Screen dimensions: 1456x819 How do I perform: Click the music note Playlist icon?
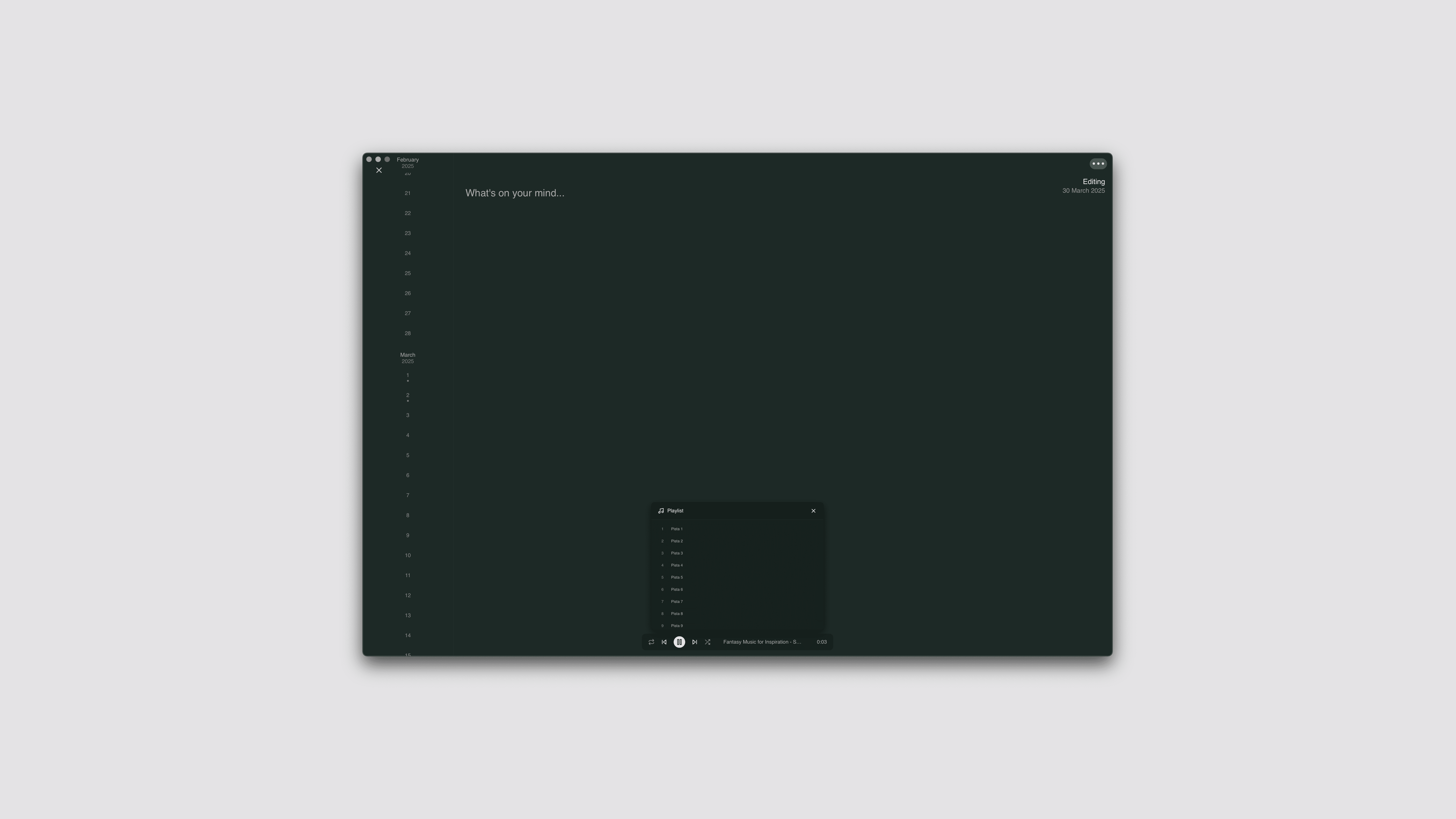(x=661, y=511)
